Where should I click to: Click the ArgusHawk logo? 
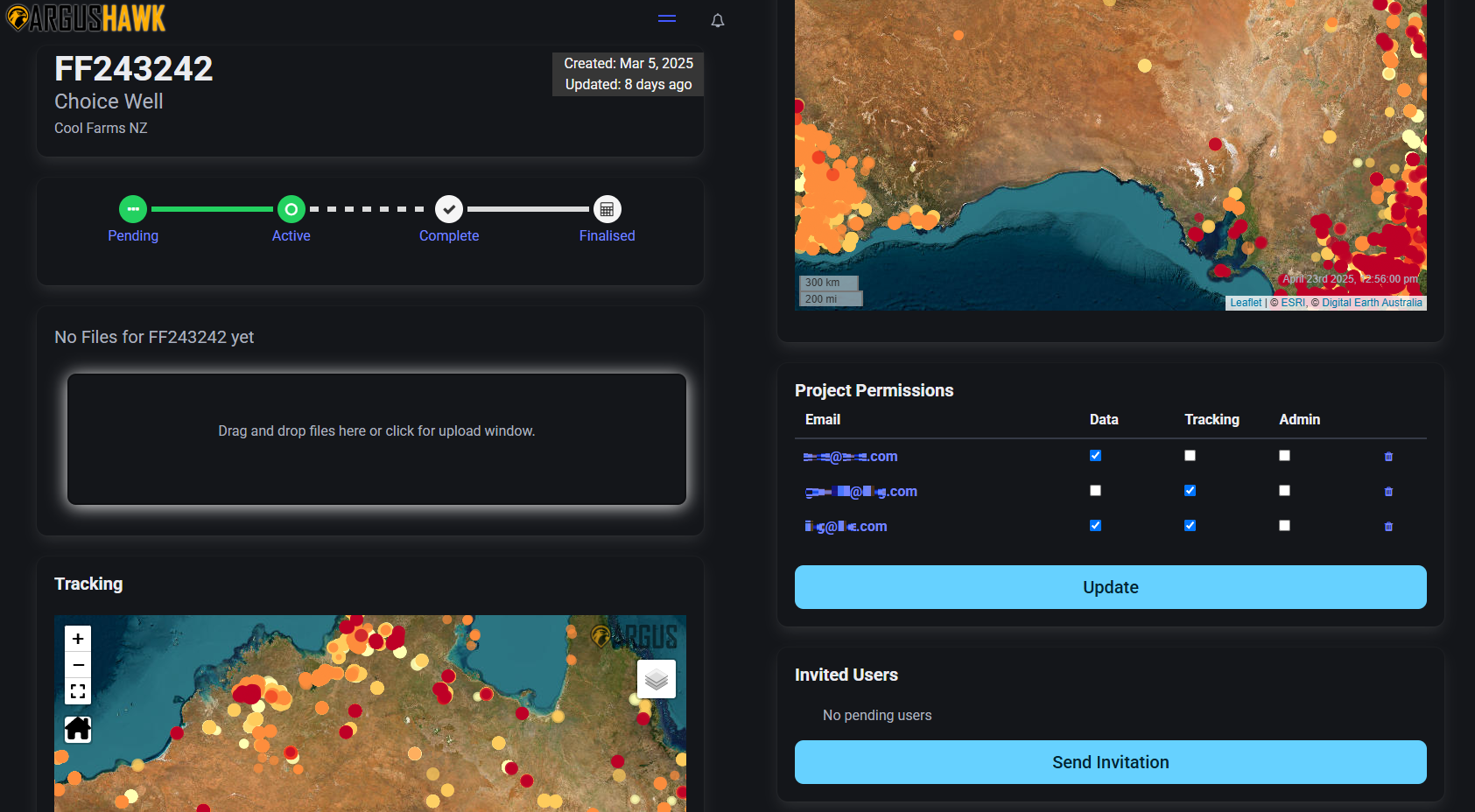pos(86,17)
